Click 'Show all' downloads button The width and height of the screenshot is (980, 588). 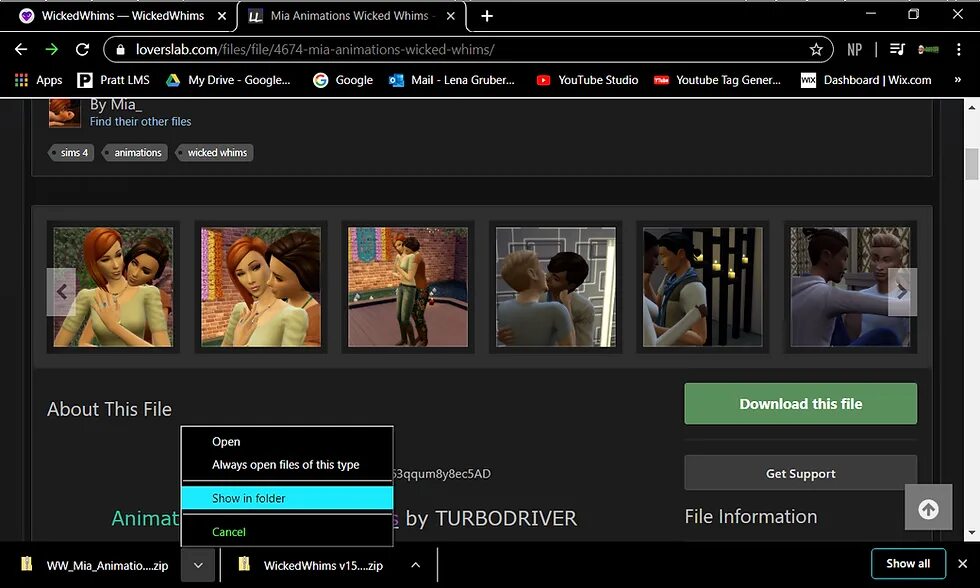click(908, 564)
